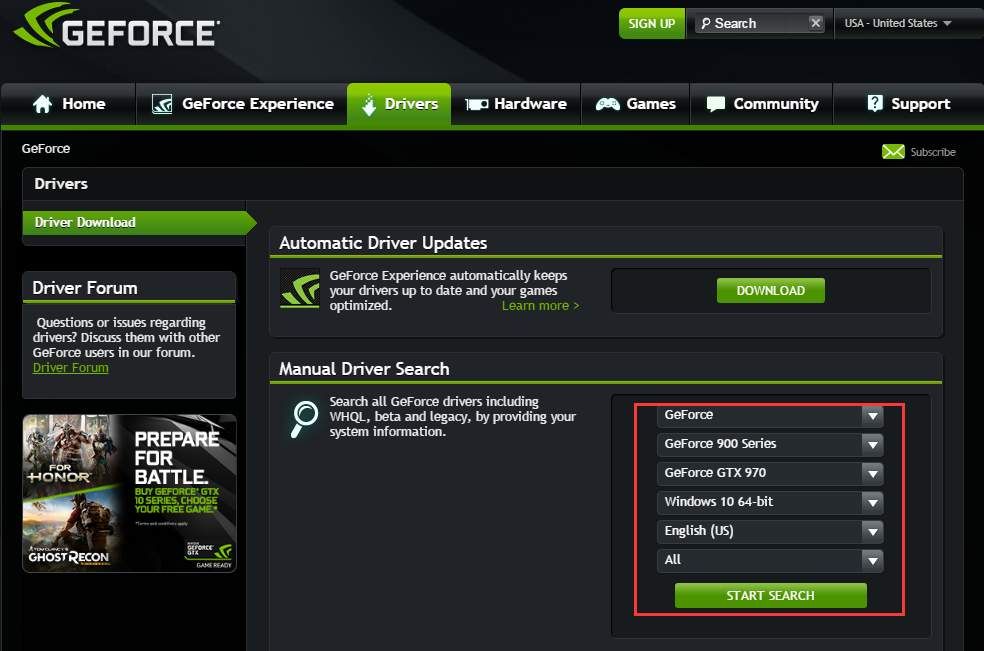Expand the GeForce product type dropdown
This screenshot has height=651, width=984.
click(770, 415)
